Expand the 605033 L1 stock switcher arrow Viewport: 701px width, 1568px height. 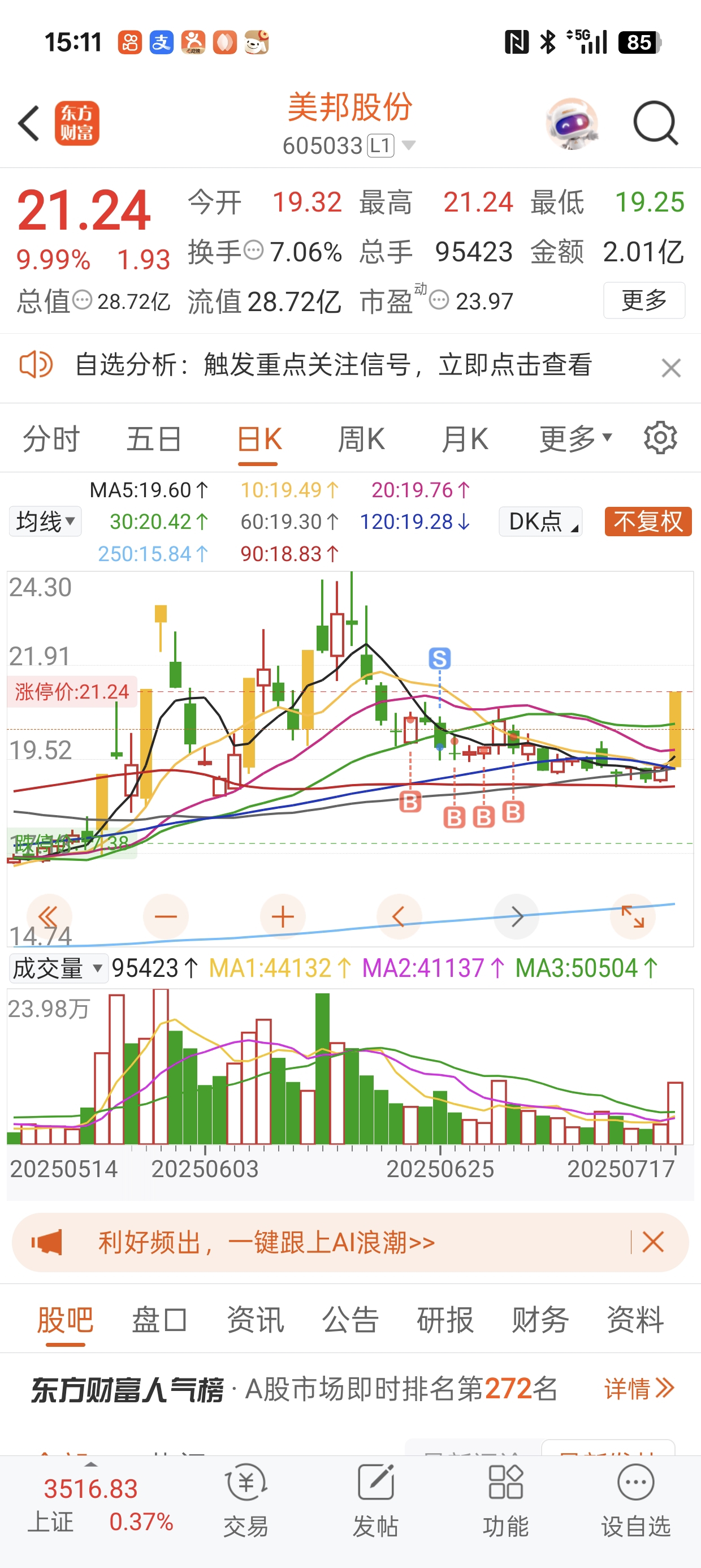pos(409,145)
